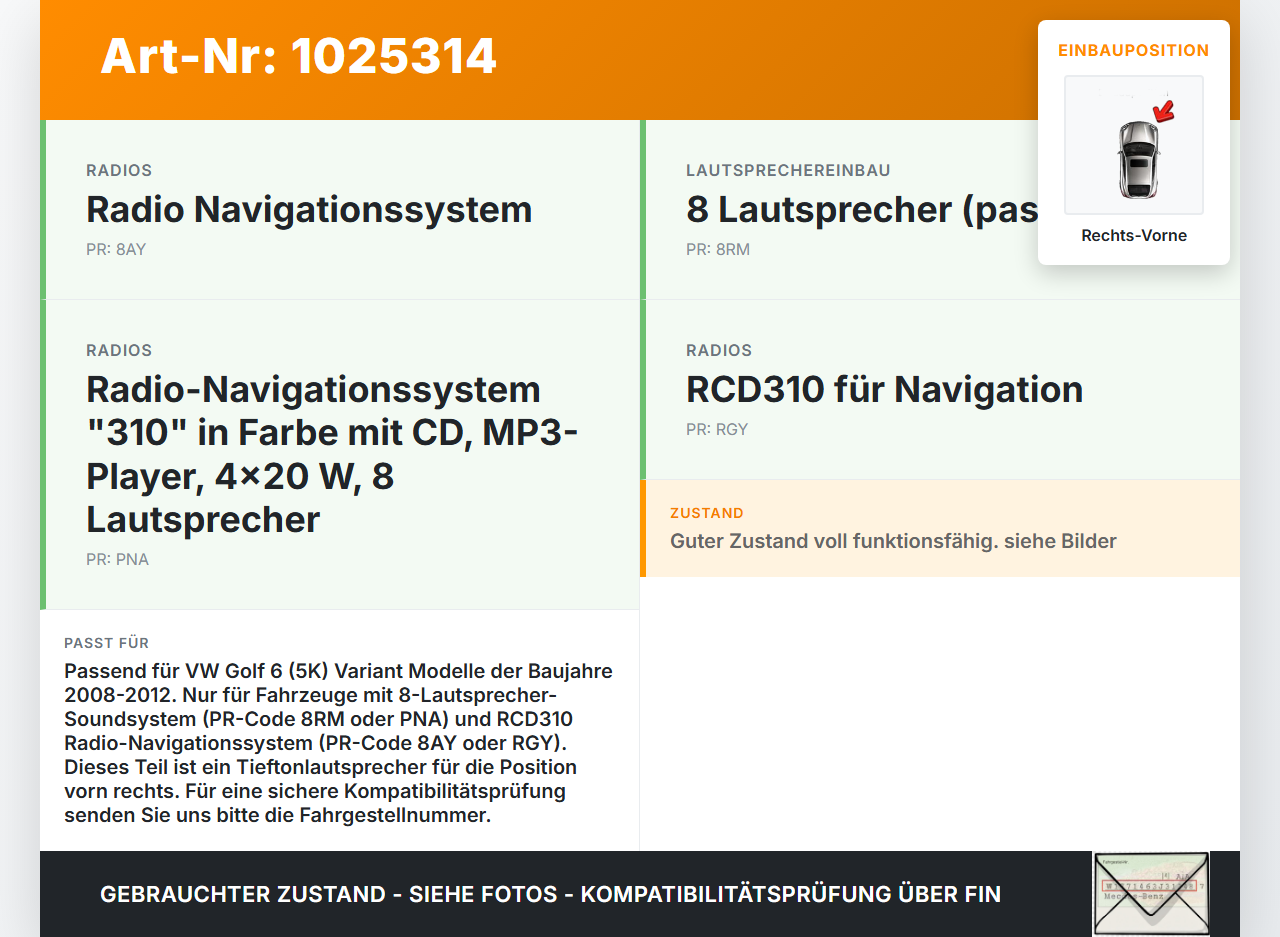Click the 'PR: PNA' code

pos(117,559)
